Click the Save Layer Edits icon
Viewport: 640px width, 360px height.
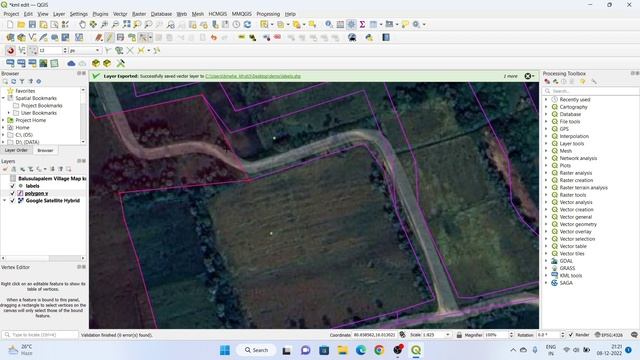(120, 38)
